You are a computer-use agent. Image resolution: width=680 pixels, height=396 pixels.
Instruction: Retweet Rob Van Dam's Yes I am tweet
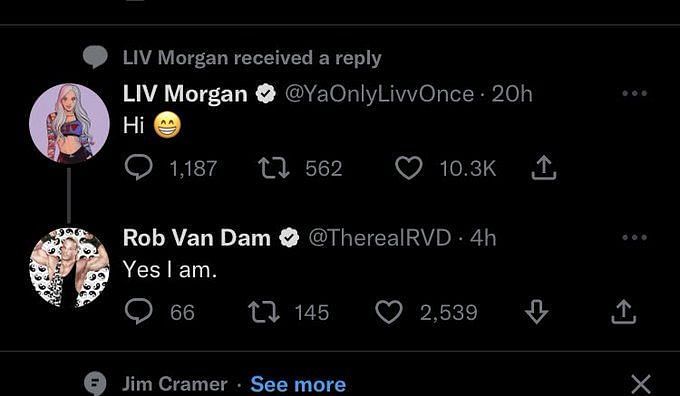coord(264,312)
